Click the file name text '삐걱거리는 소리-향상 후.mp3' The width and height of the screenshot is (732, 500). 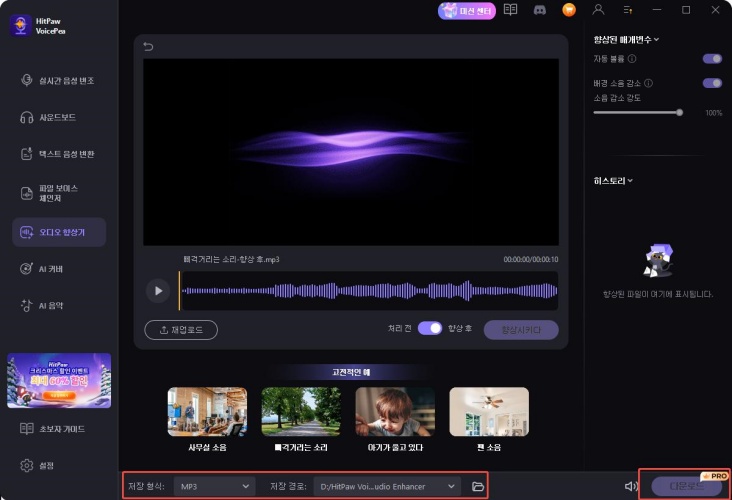click(x=231, y=259)
